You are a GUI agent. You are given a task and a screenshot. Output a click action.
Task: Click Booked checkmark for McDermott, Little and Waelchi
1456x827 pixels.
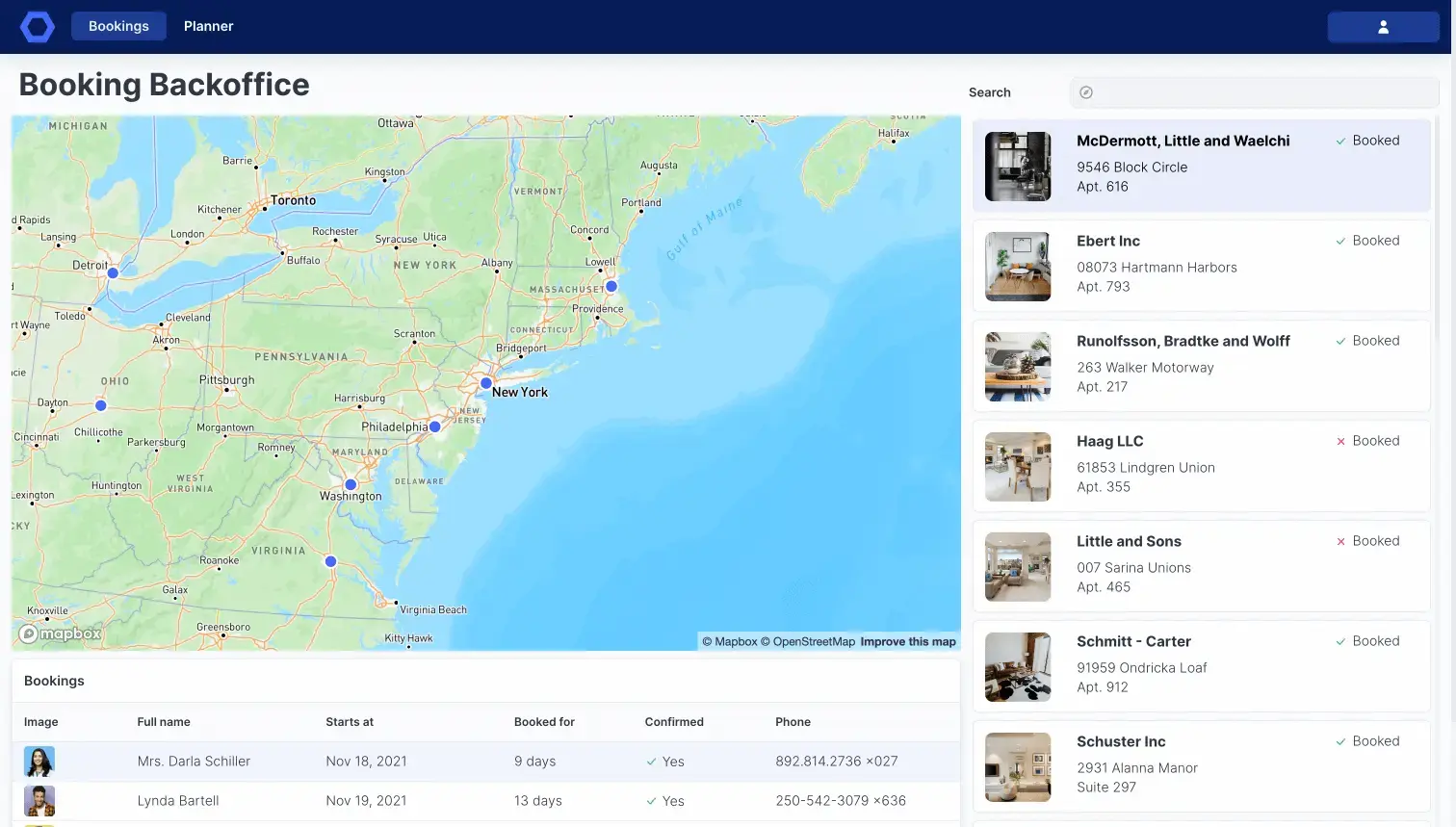[1340, 142]
